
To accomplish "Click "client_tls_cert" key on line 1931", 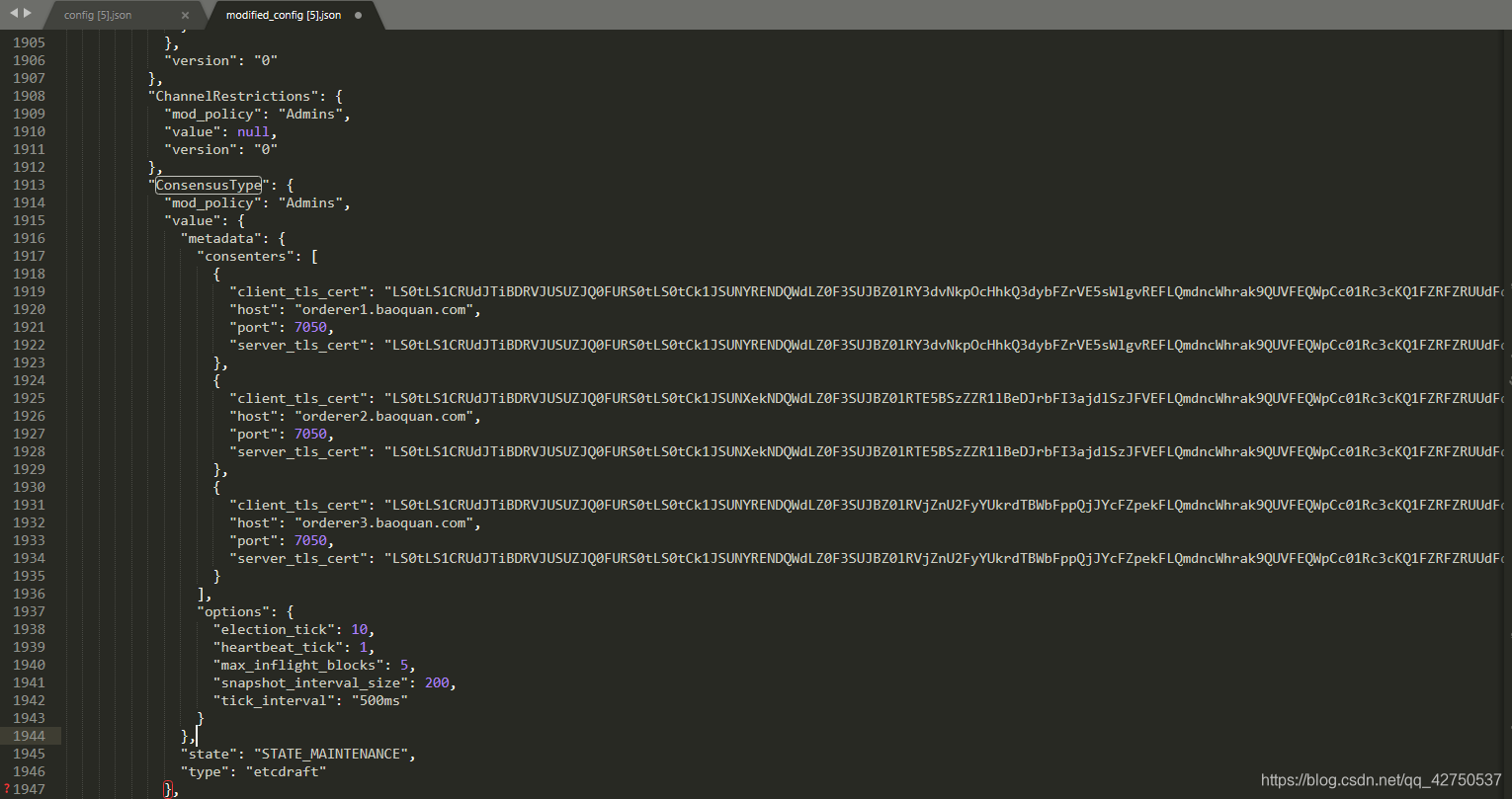I will click(298, 505).
